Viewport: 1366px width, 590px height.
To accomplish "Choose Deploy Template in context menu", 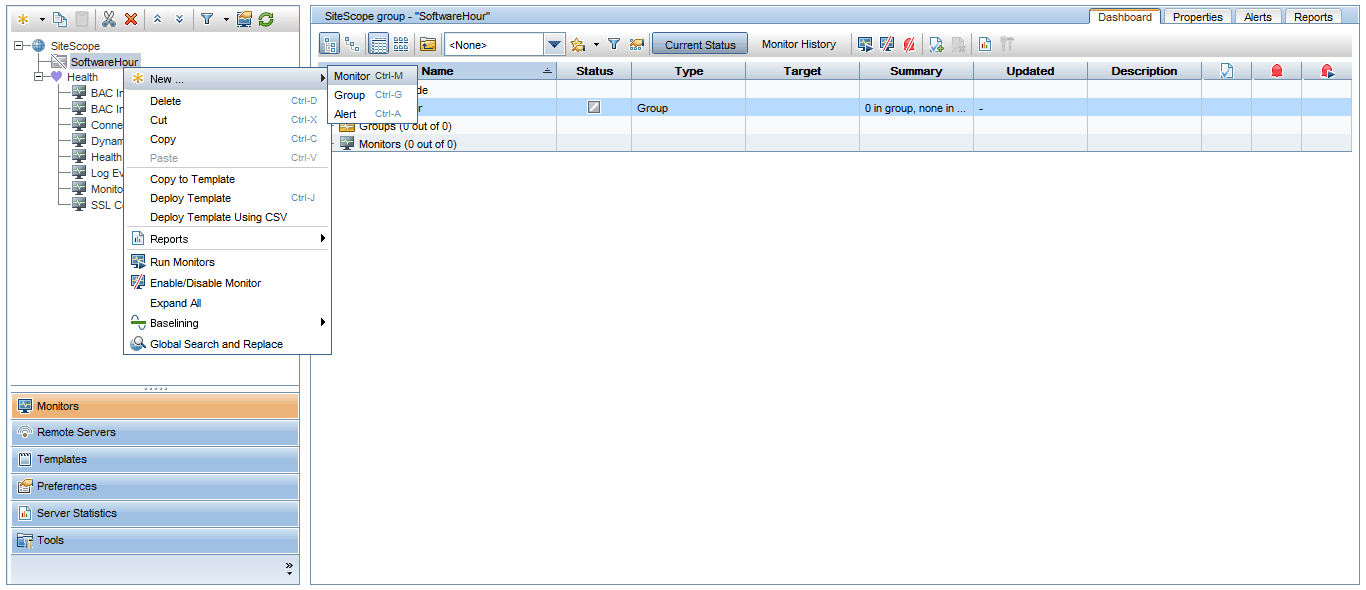I will tap(190, 198).
